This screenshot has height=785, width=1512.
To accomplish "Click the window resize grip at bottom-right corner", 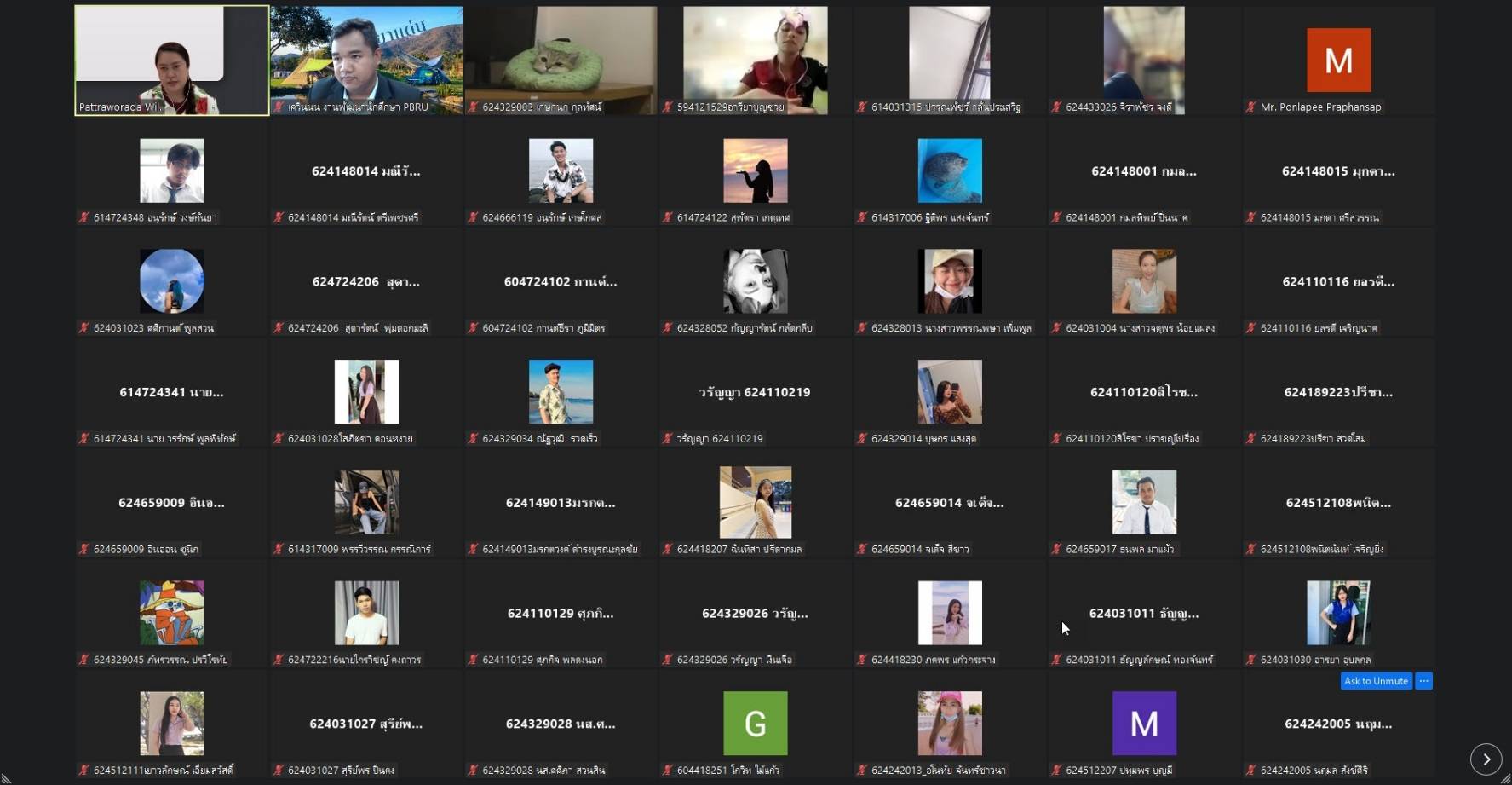I will 1504,778.
